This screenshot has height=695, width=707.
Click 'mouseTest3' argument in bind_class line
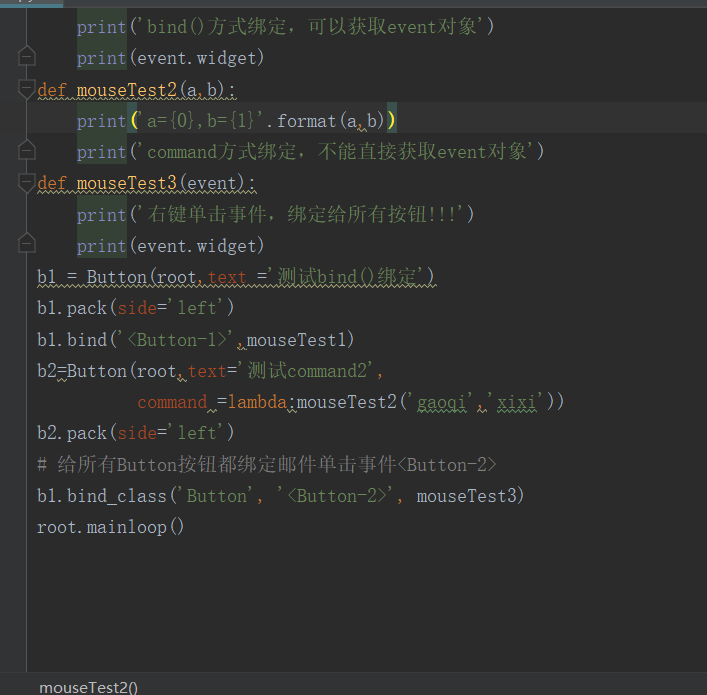466,496
